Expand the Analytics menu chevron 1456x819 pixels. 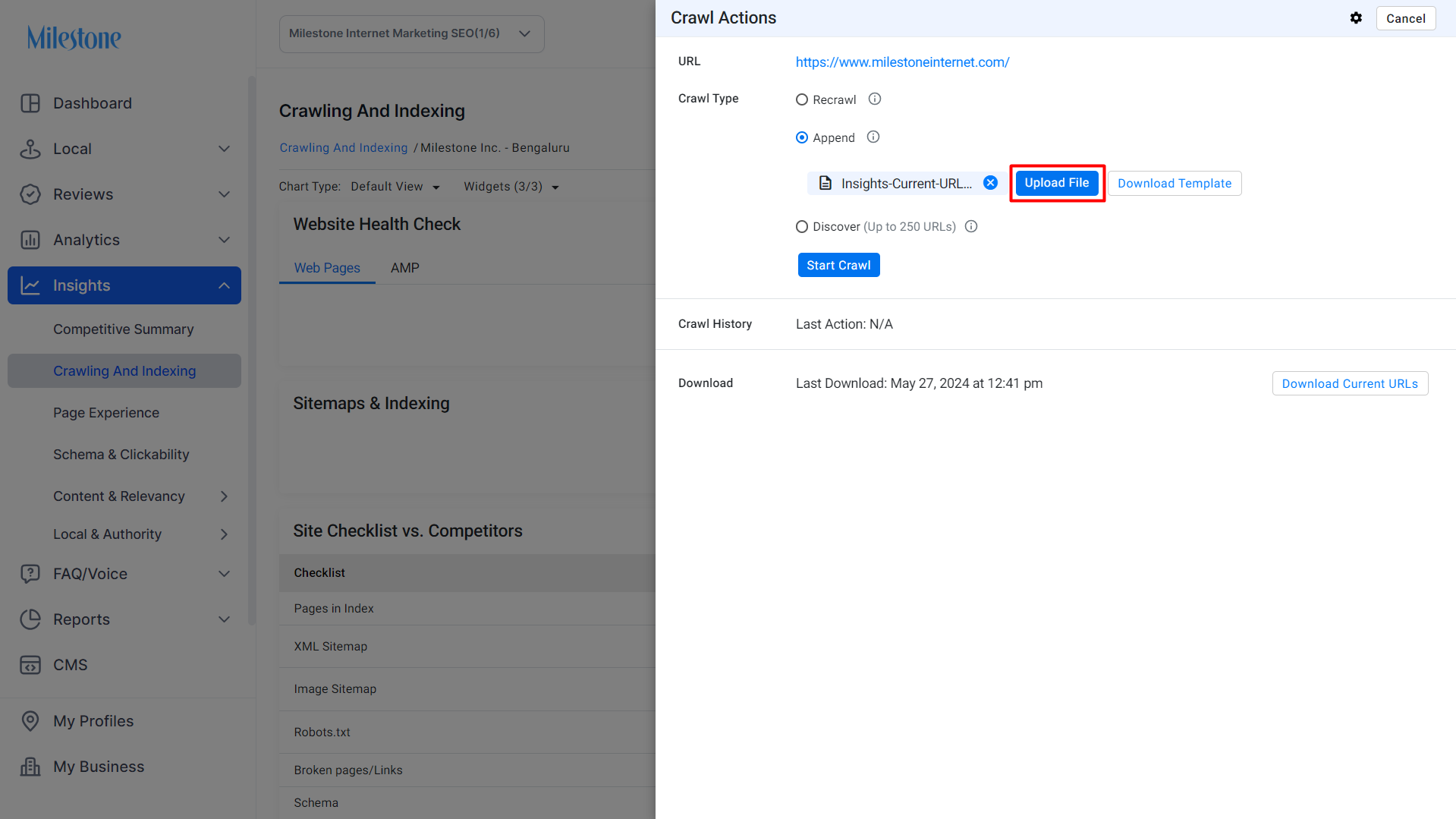(224, 240)
